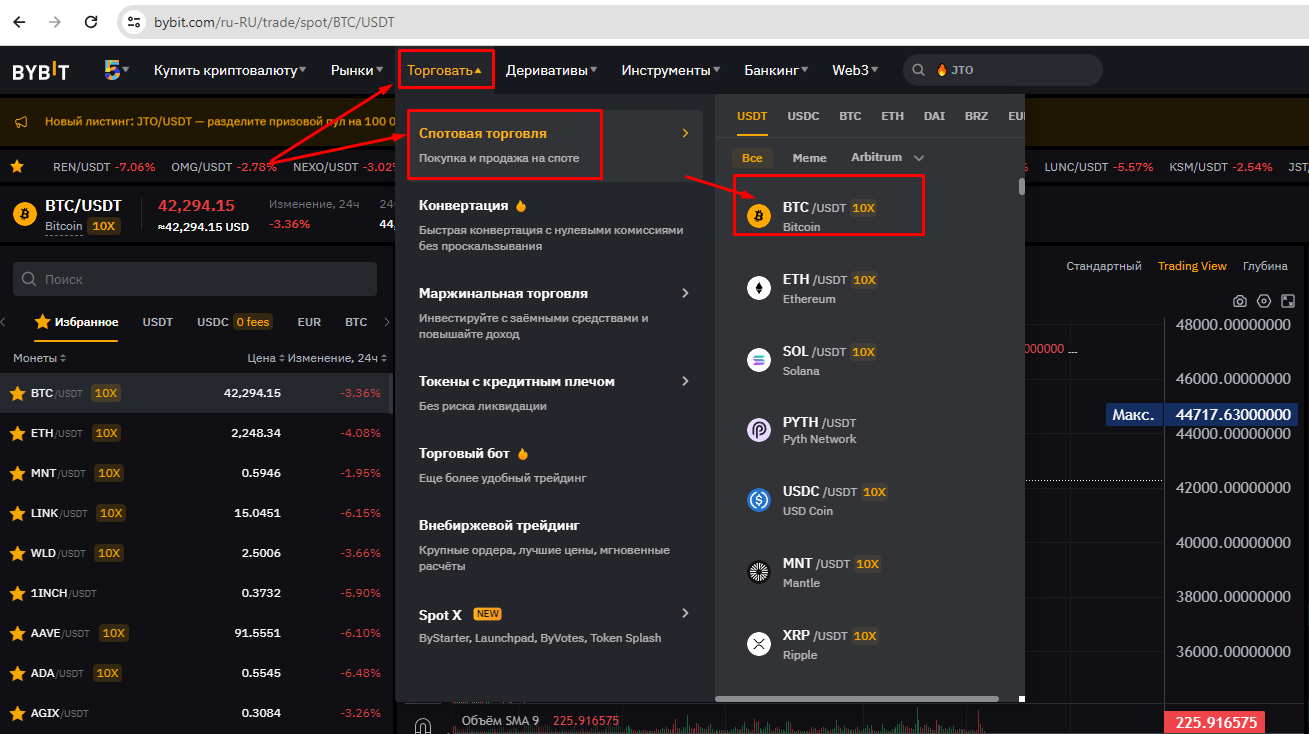
Task: Select the Ethereum icon in the pair list
Action: [759, 288]
